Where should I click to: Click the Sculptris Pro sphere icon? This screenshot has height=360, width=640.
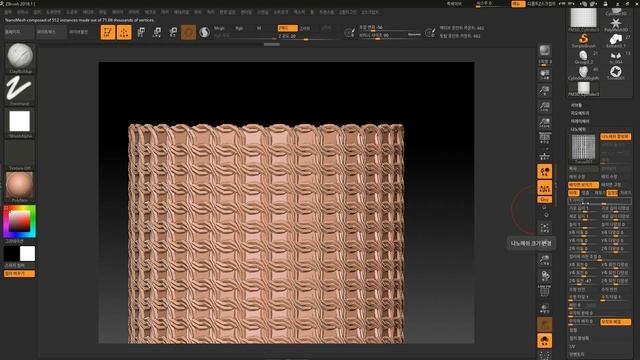(204, 32)
